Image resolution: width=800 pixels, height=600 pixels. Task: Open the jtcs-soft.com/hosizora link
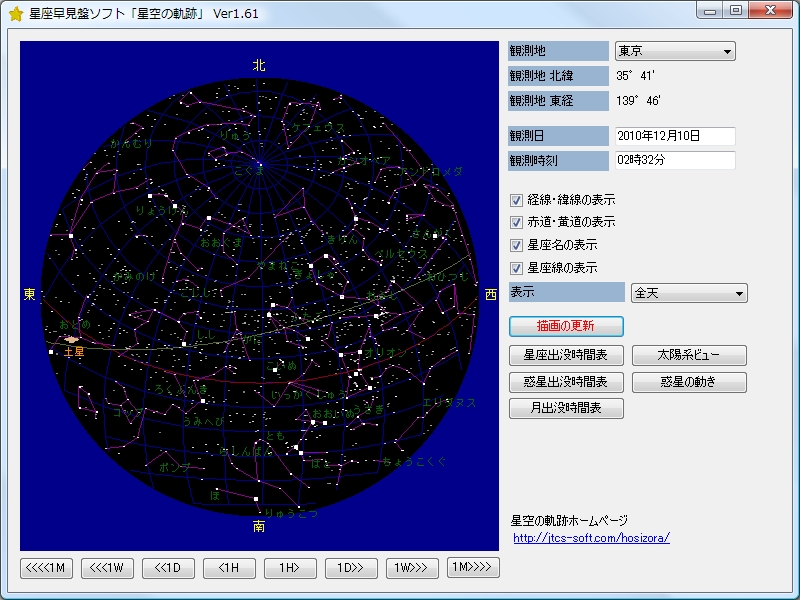591,538
